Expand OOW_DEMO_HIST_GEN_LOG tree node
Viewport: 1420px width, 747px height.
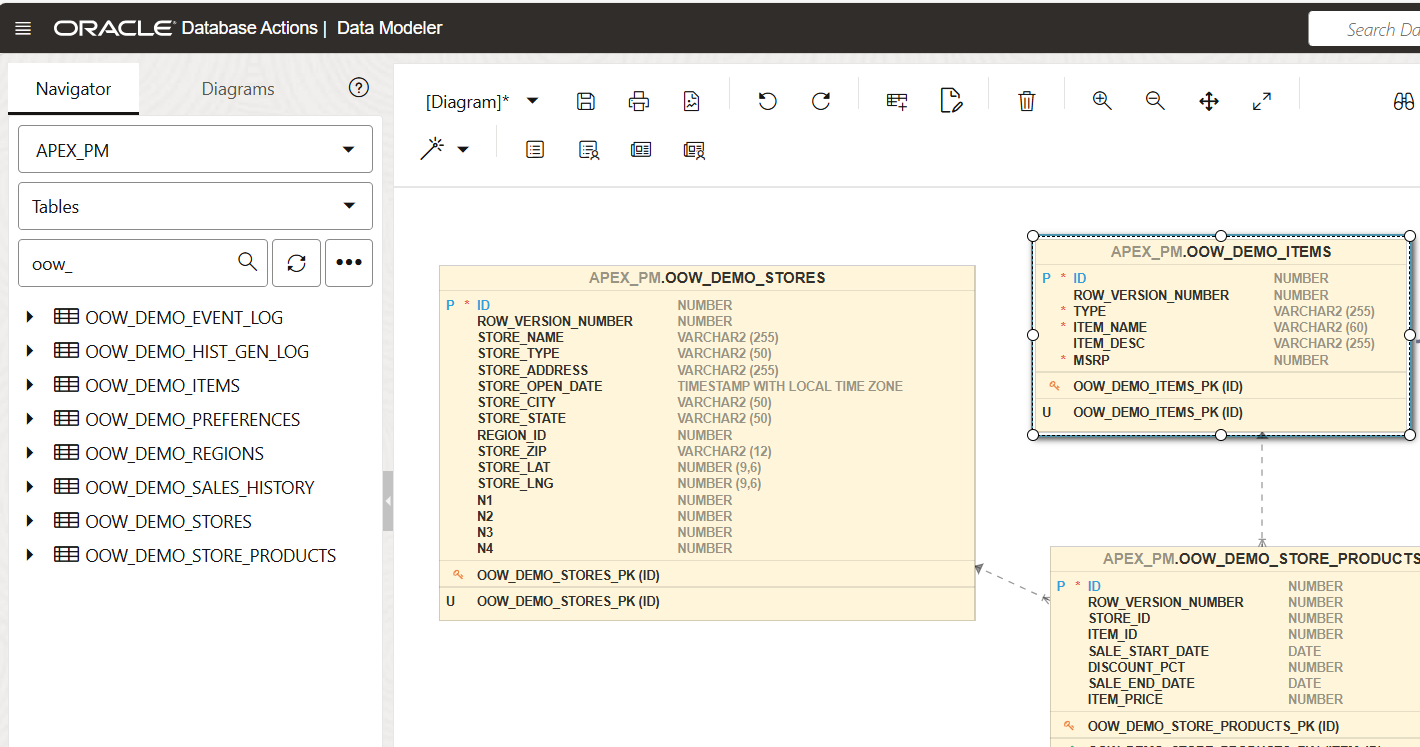coord(30,351)
